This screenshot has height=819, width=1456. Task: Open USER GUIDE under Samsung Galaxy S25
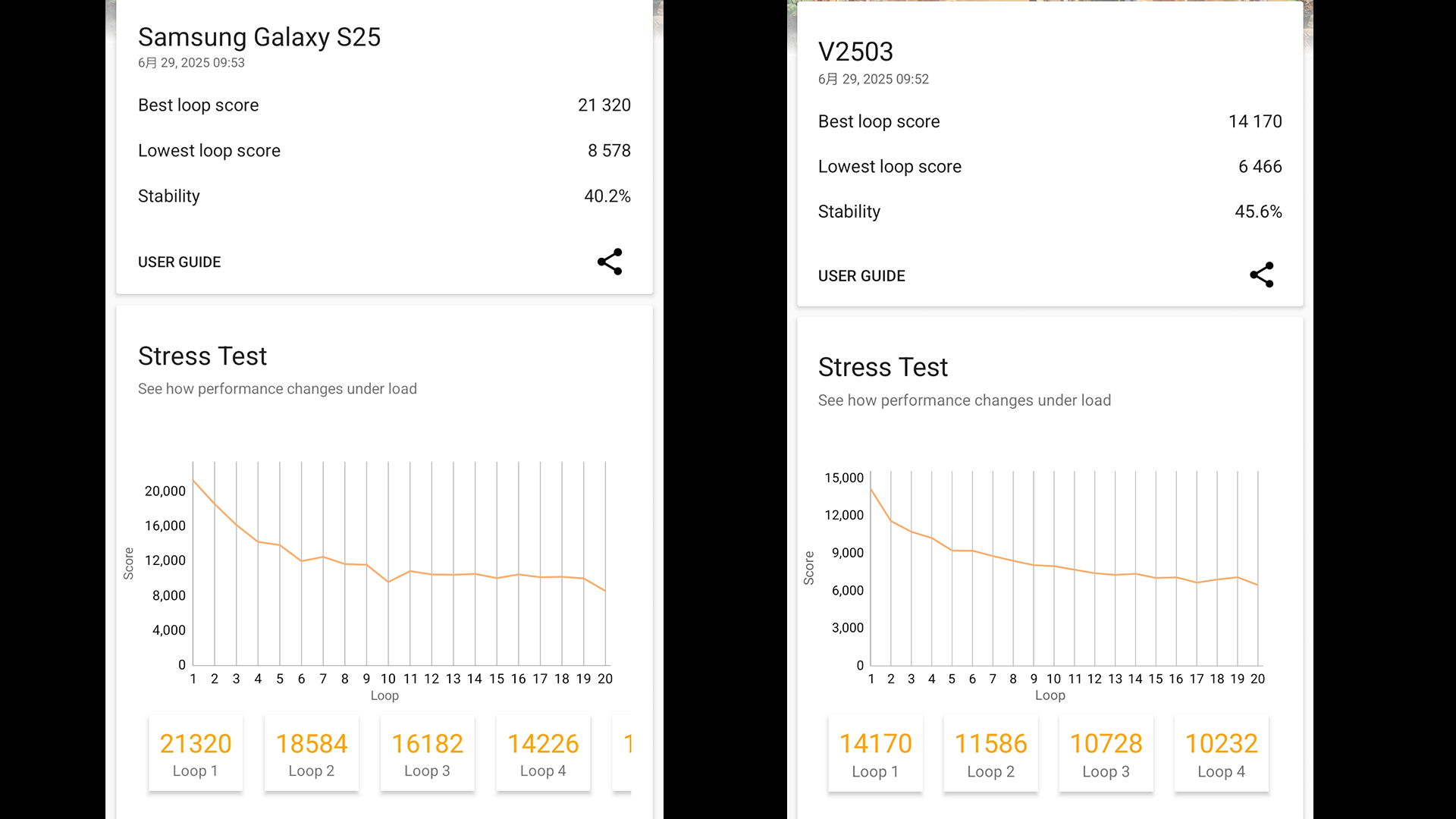179,262
